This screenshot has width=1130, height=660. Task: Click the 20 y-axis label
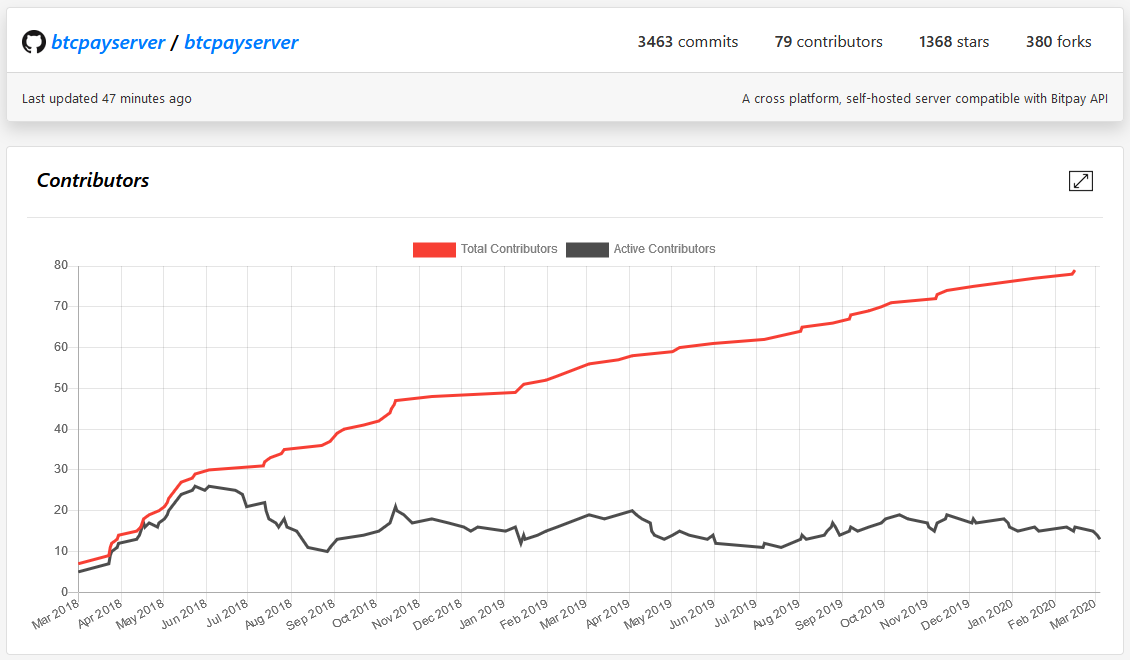(61, 510)
